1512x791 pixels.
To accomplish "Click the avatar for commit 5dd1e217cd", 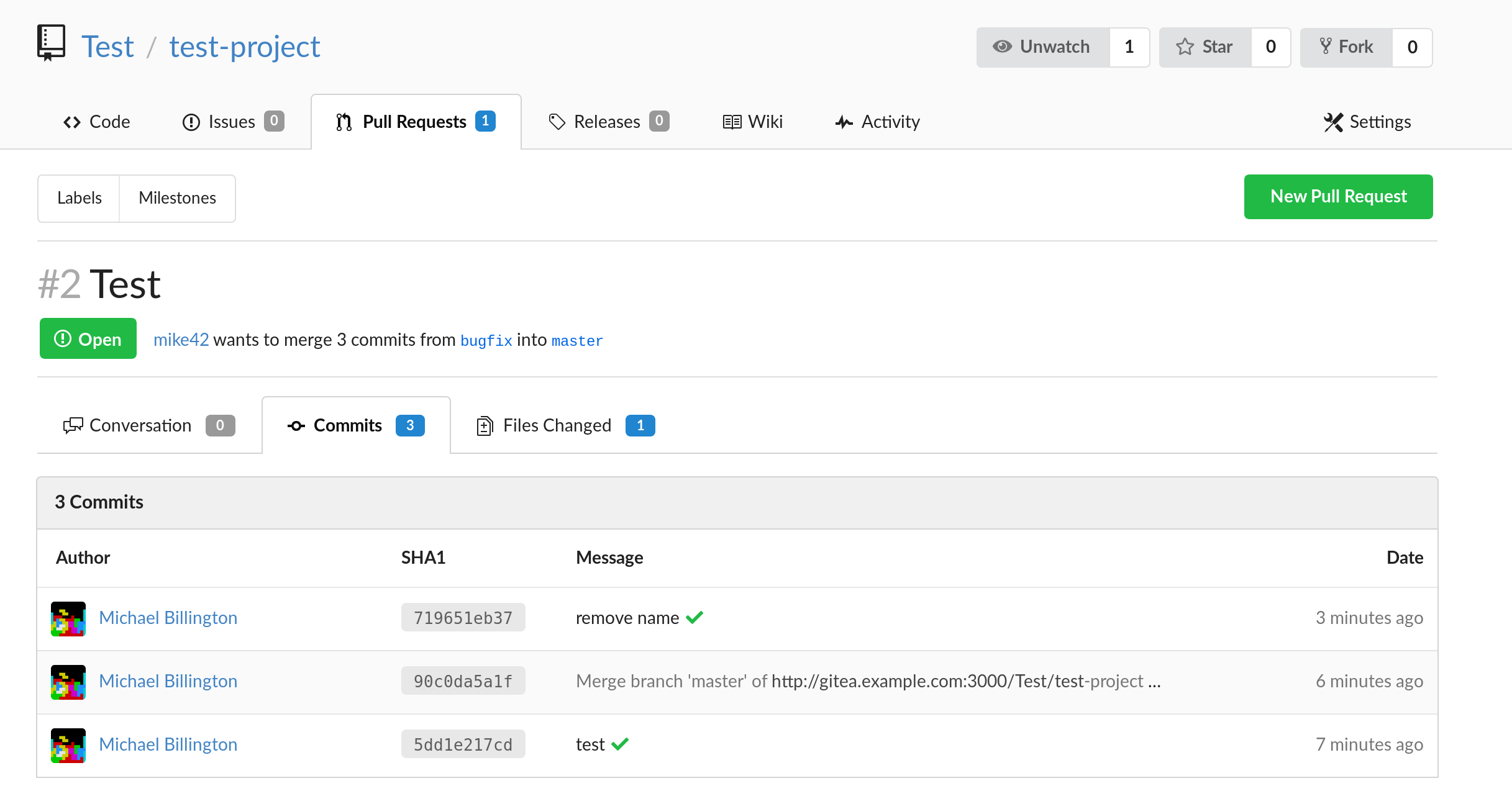I will pyautogui.click(x=68, y=745).
